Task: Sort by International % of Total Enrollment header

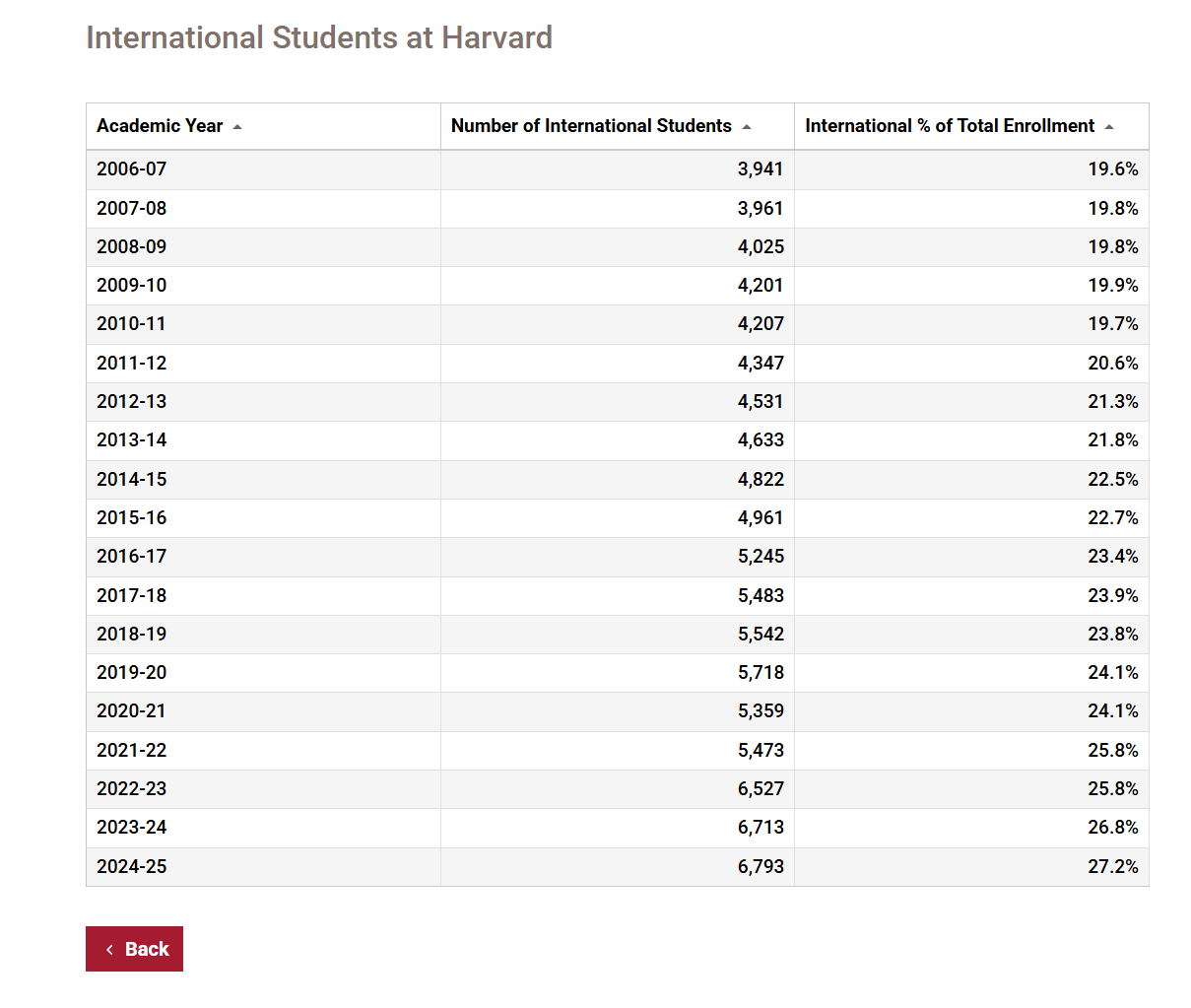Action: (949, 126)
